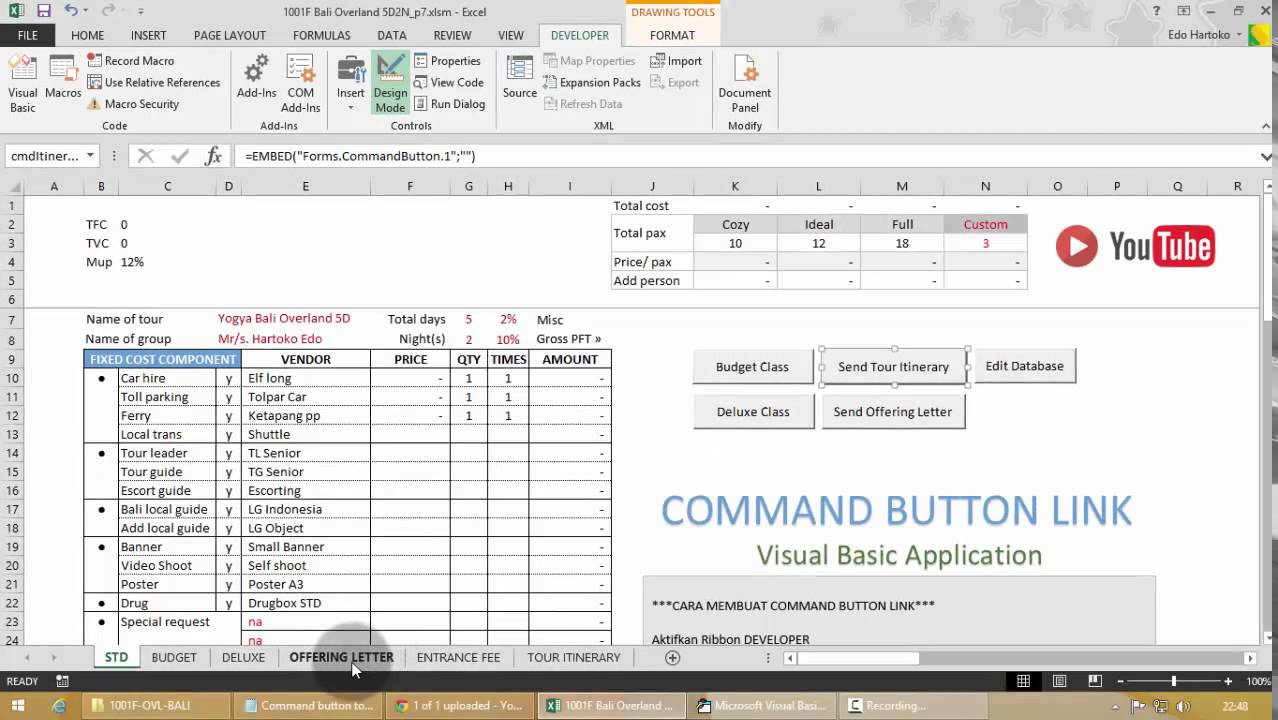Click the YouTube logo
Screen dimensions: 1278x720
pos(1135,246)
